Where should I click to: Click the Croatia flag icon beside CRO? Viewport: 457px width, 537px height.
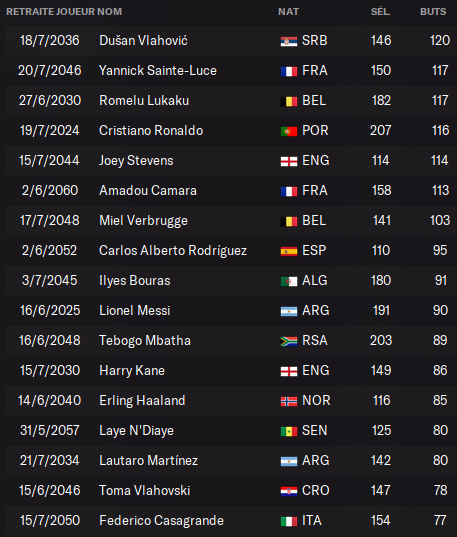pos(289,491)
